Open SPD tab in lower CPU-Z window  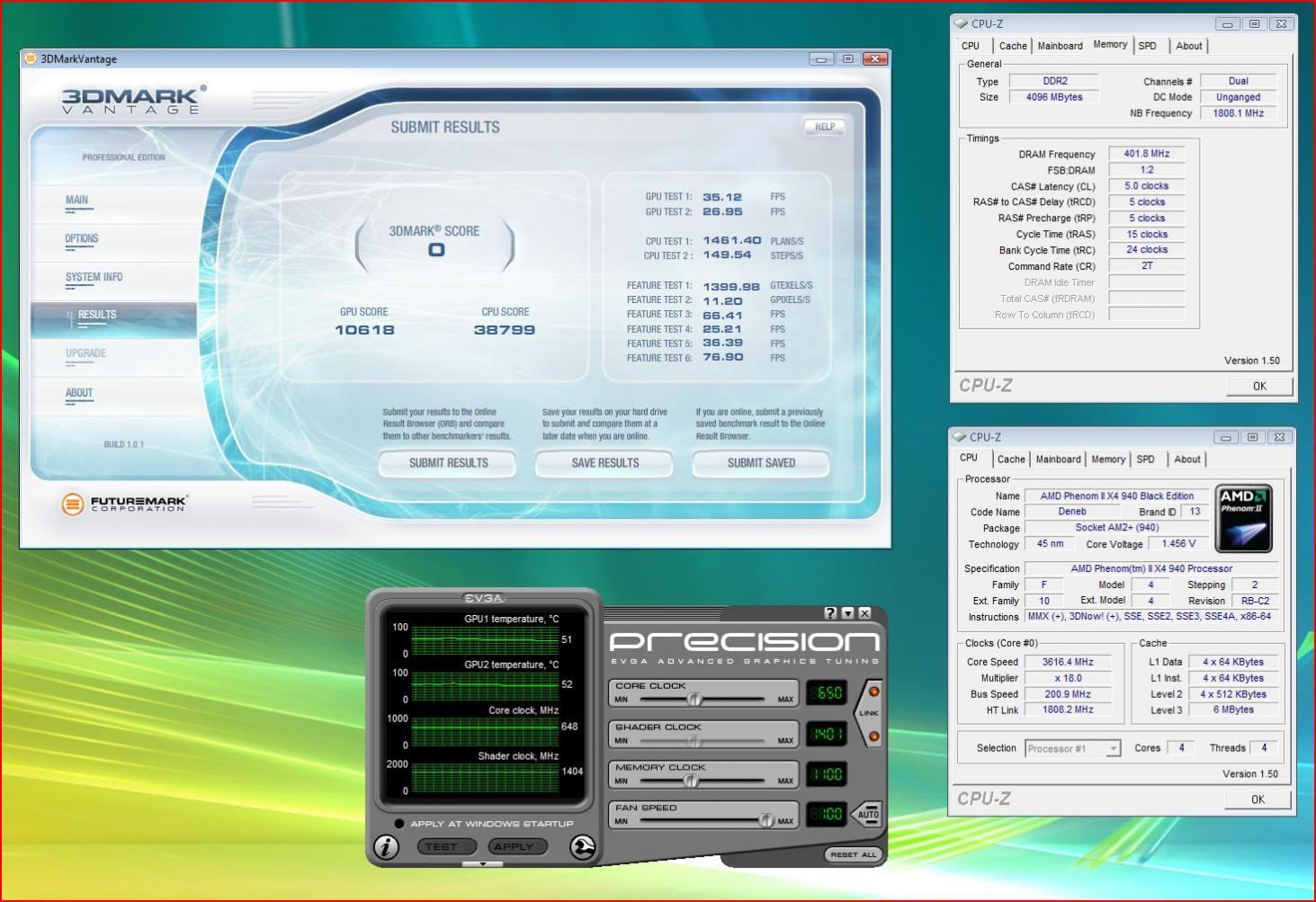point(1146,460)
